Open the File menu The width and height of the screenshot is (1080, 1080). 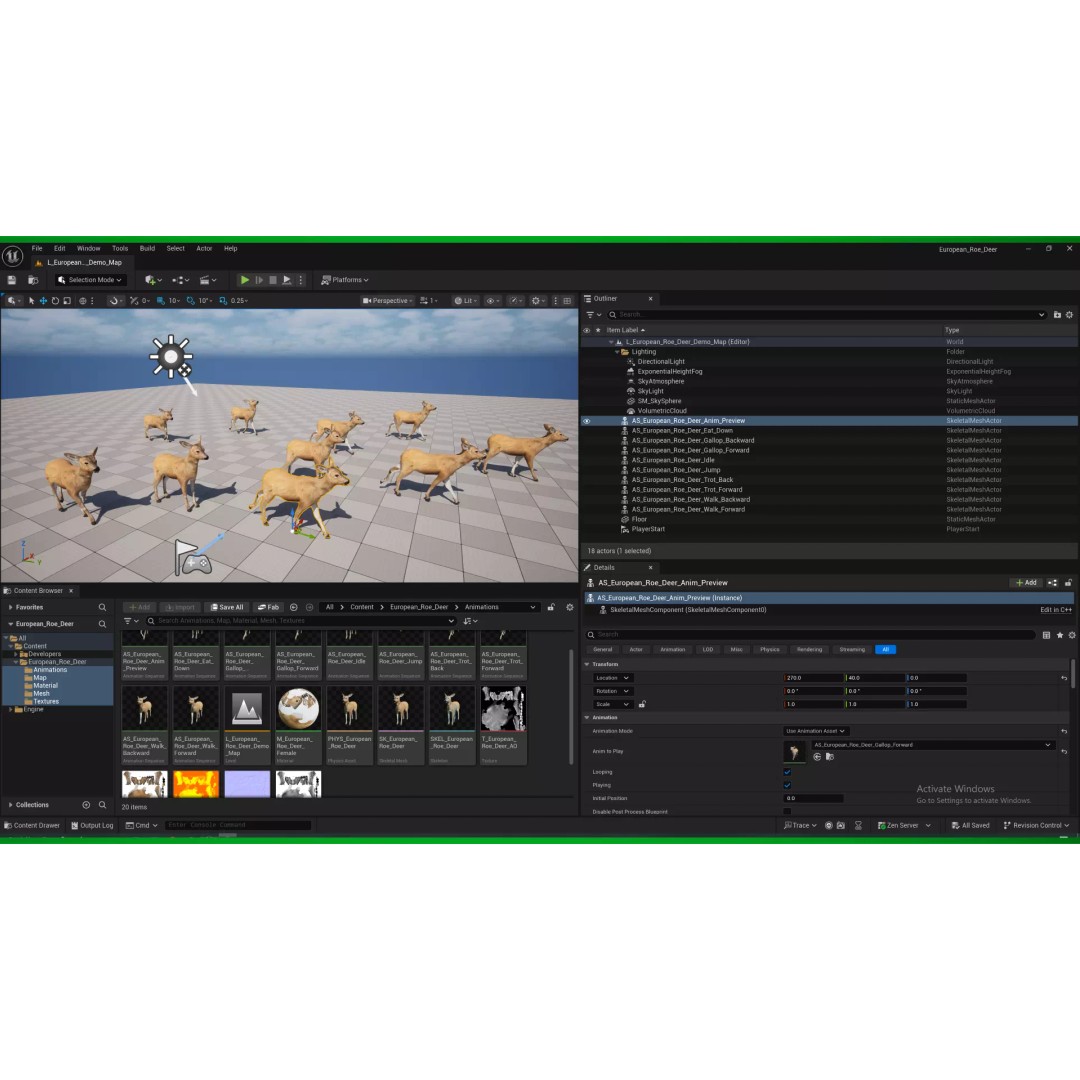click(37, 249)
